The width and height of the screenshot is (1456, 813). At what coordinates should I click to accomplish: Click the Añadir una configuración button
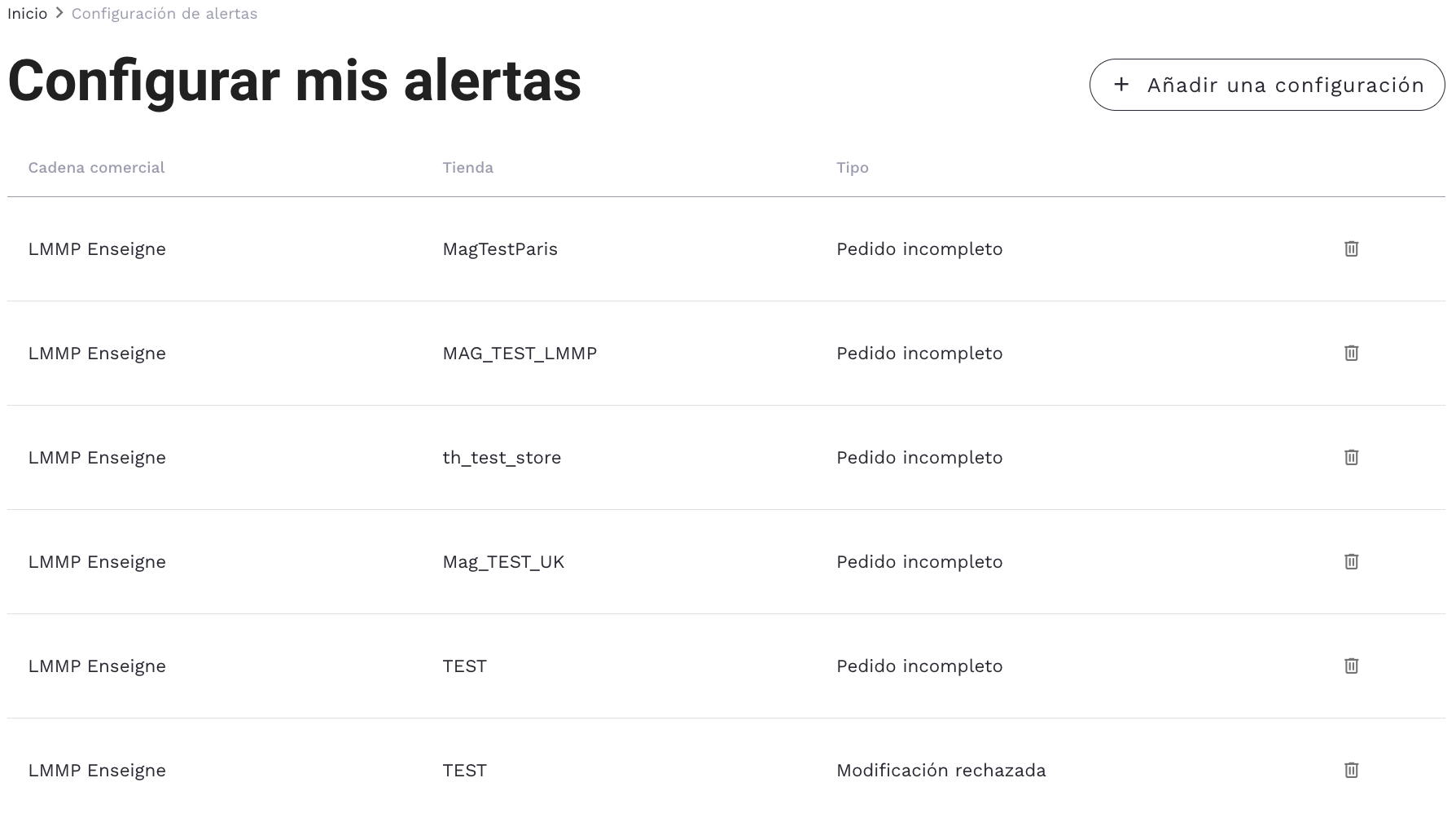1267,85
